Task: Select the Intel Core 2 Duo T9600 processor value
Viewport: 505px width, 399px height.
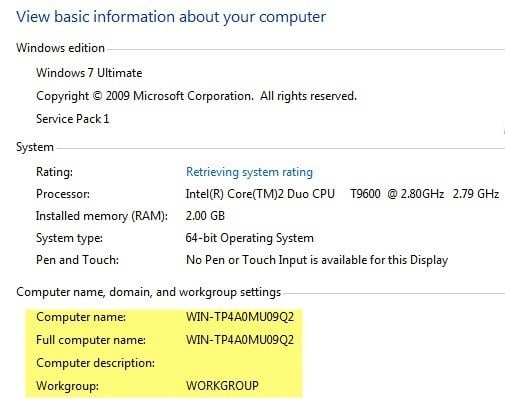Action: (342, 194)
